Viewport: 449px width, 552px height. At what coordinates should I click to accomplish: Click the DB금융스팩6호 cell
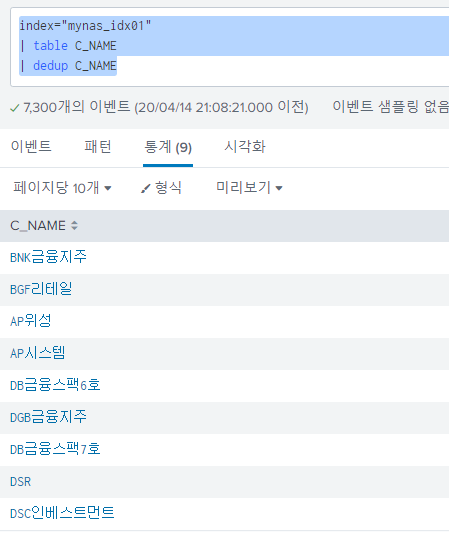(x=55, y=385)
